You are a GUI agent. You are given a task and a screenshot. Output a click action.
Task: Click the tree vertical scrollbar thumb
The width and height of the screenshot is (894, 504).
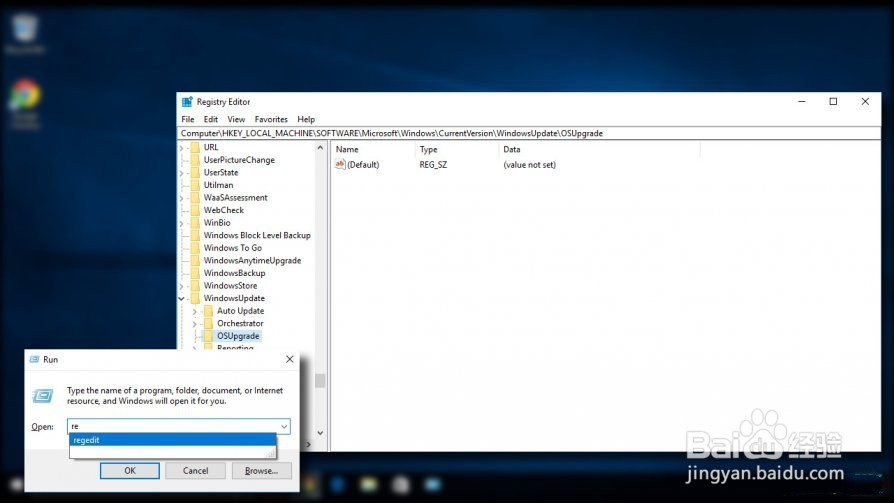tap(320, 381)
